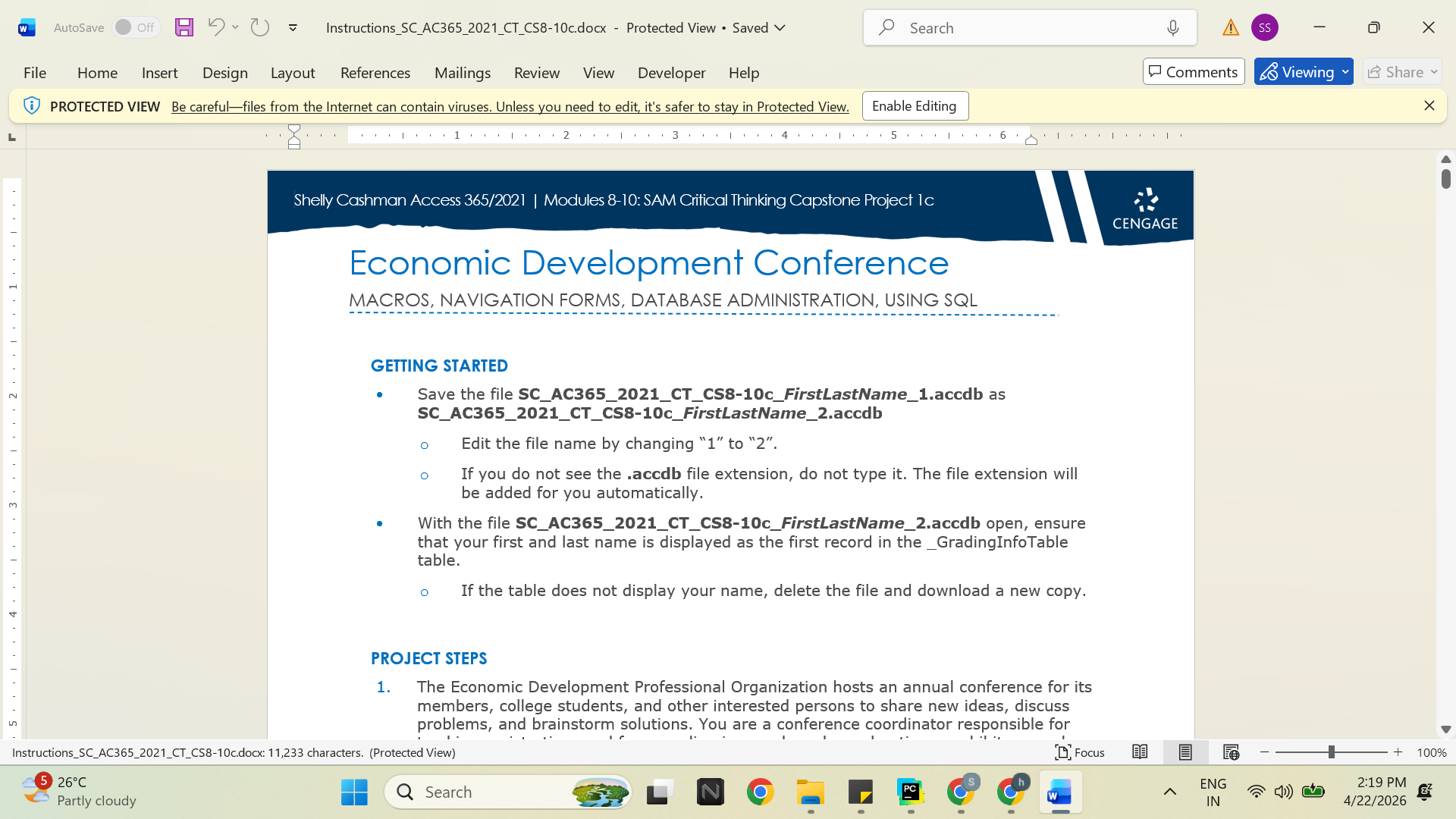This screenshot has height=819, width=1456.
Task: Open the Comments pane button
Action: coord(1193,72)
